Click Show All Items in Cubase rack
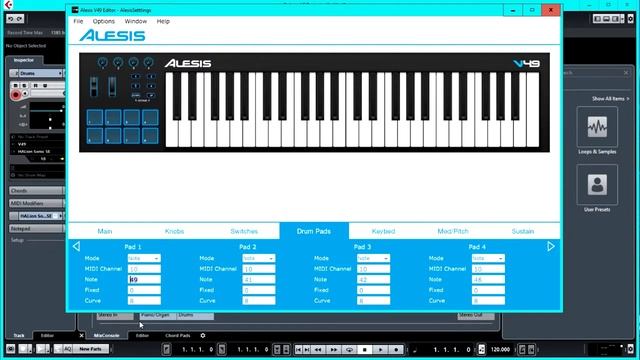The width and height of the screenshot is (640, 360). [x=611, y=99]
